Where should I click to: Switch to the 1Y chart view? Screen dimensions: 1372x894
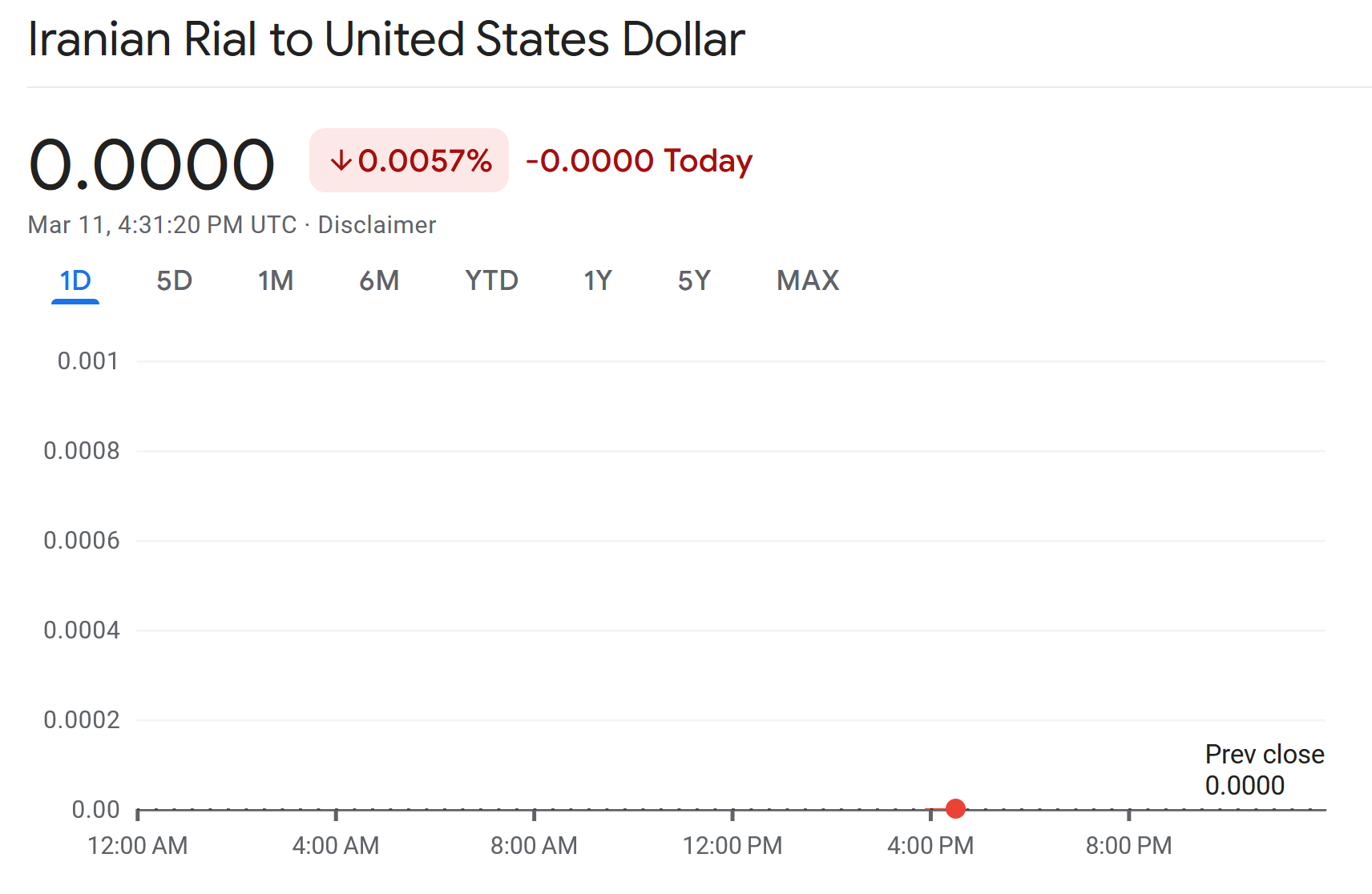click(598, 281)
